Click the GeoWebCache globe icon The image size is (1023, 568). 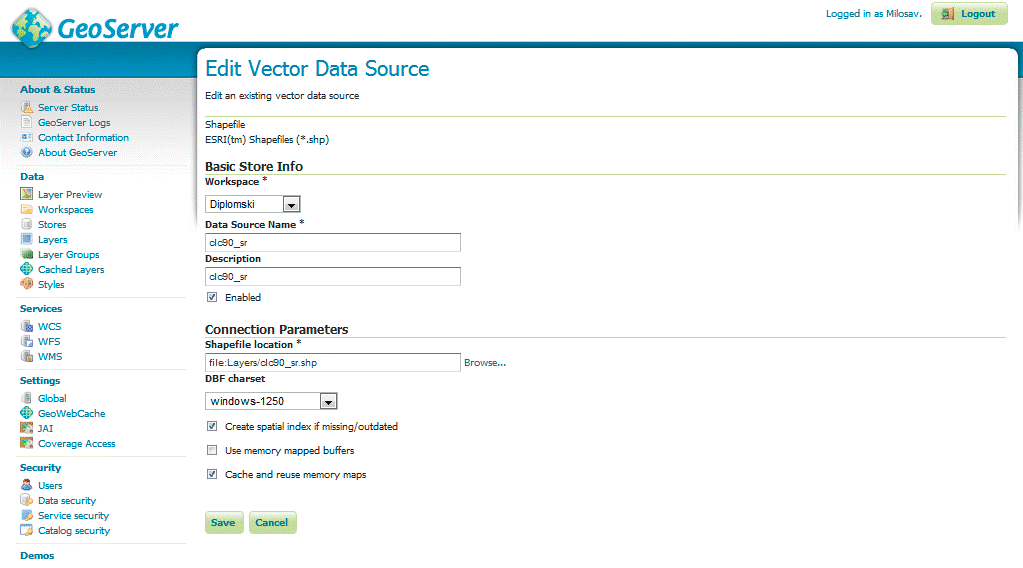point(27,414)
